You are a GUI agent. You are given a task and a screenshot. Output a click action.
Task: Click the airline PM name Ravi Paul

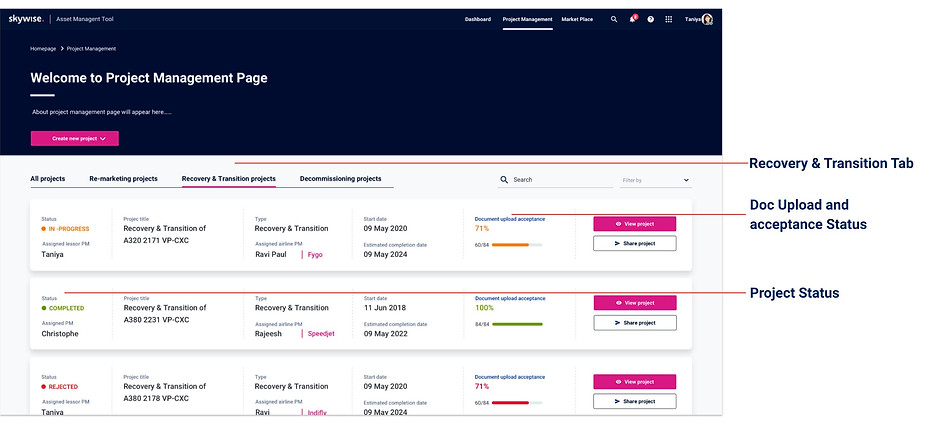(x=271, y=255)
